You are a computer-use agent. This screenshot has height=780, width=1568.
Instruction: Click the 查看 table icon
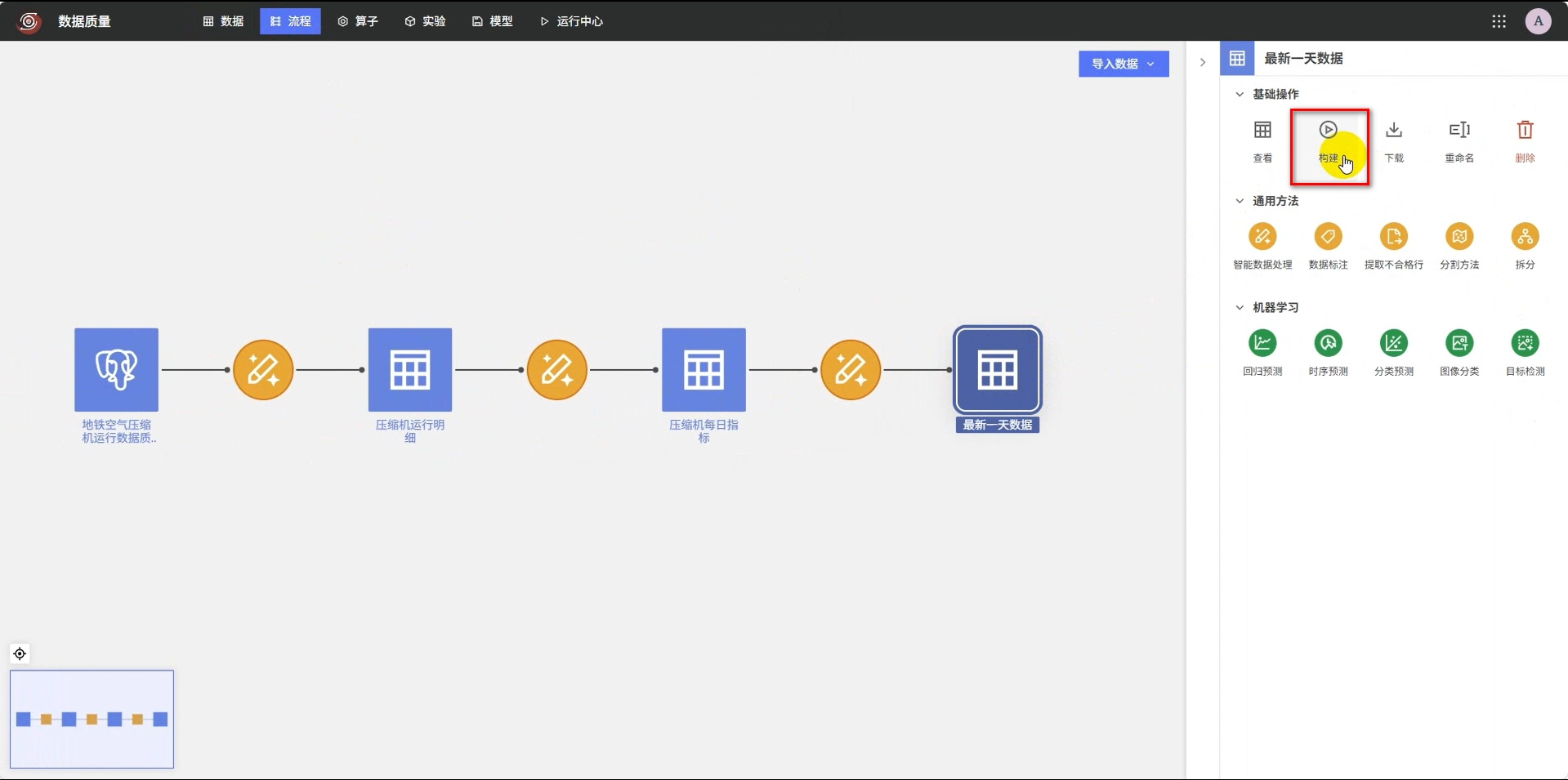pos(1262,130)
